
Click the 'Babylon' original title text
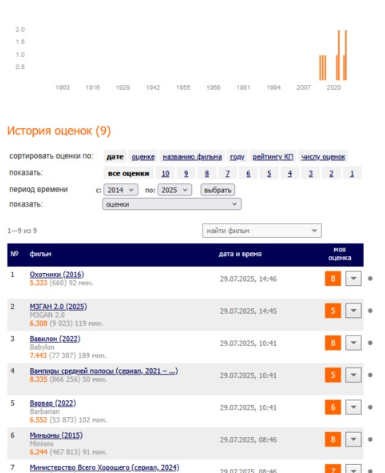coord(42,347)
